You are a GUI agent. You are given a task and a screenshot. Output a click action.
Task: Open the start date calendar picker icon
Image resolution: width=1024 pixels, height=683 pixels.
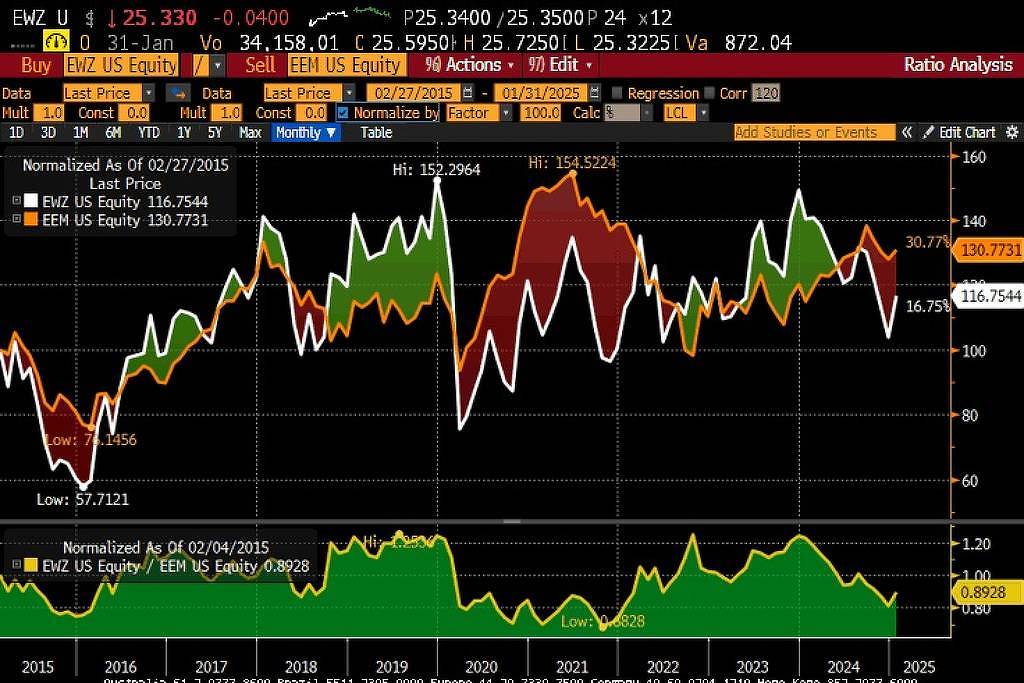pyautogui.click(x=466, y=93)
